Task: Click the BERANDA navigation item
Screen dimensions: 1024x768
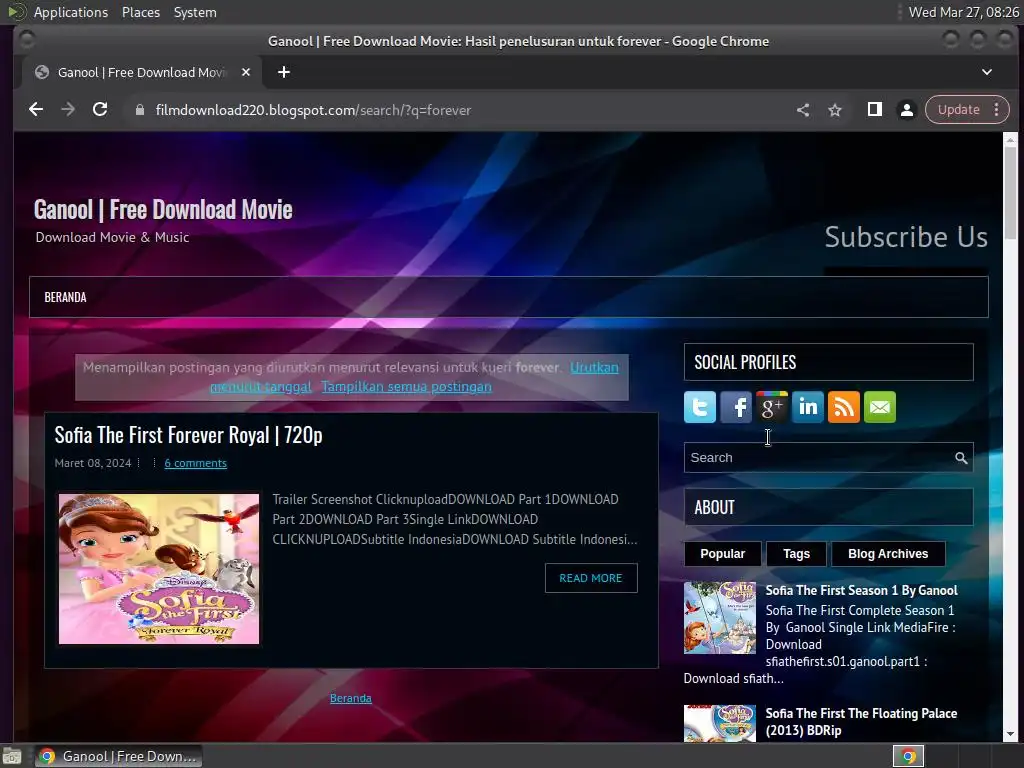Action: (x=65, y=297)
